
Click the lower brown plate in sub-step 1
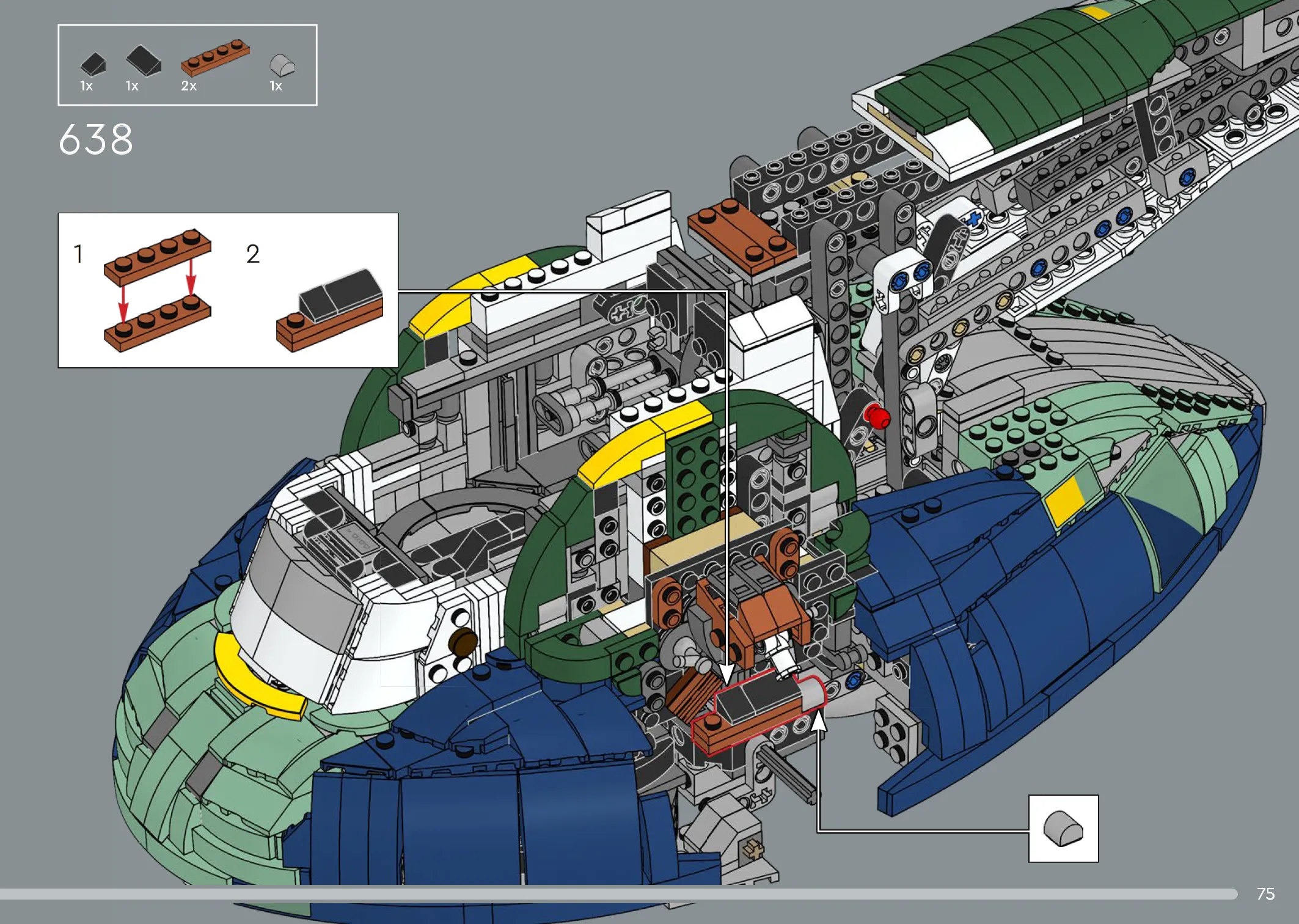click(x=158, y=323)
